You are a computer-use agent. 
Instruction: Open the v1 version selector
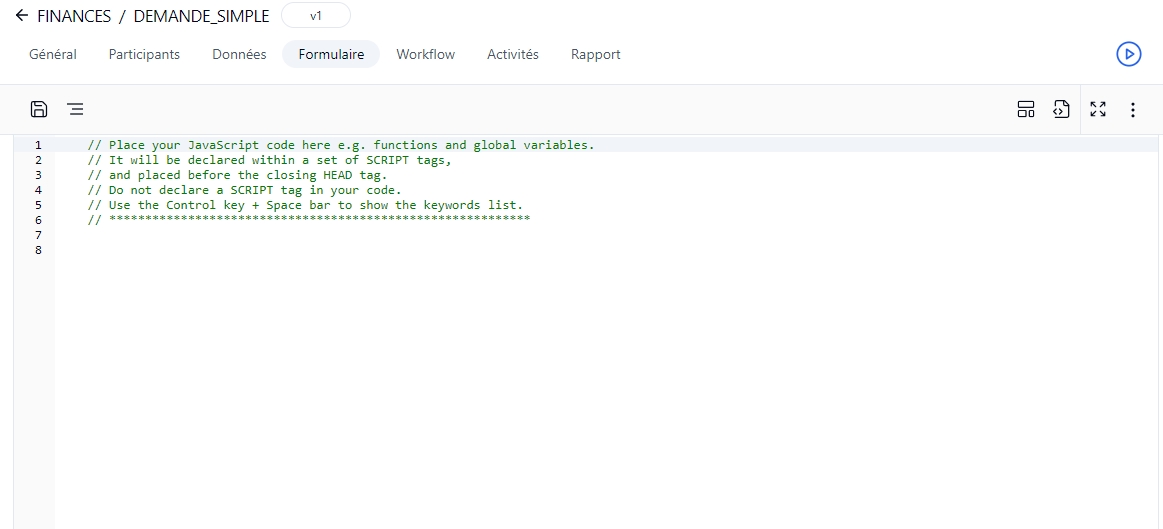(316, 16)
